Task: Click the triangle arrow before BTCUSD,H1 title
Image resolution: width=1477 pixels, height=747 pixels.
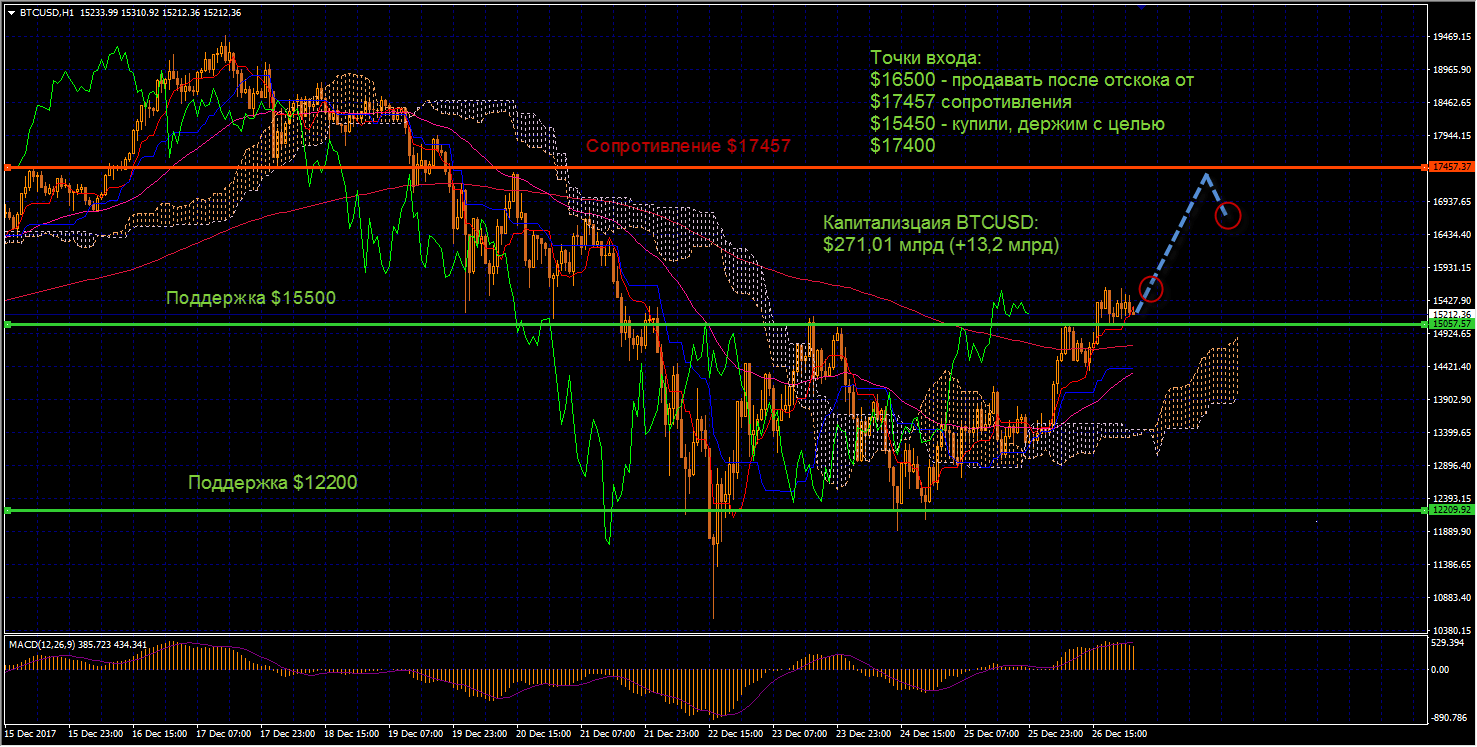Action: [11, 13]
